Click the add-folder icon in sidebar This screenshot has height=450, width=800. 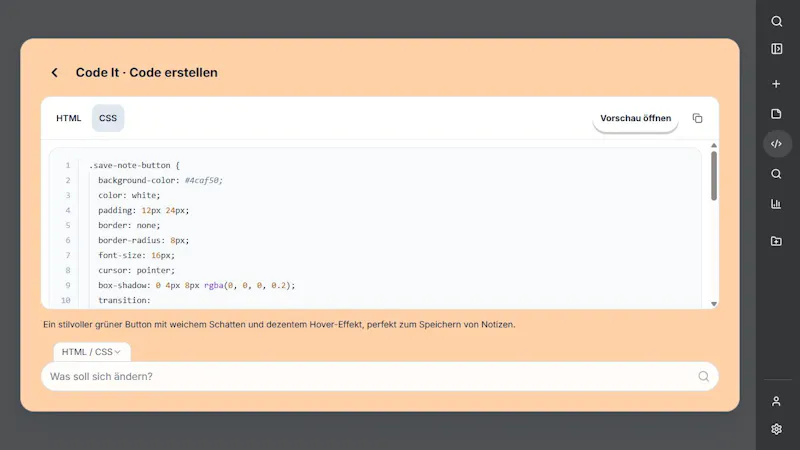click(776, 241)
